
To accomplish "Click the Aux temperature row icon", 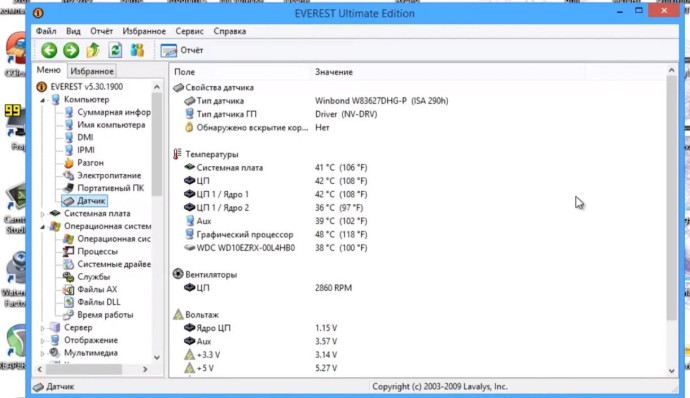I will tap(190, 221).
